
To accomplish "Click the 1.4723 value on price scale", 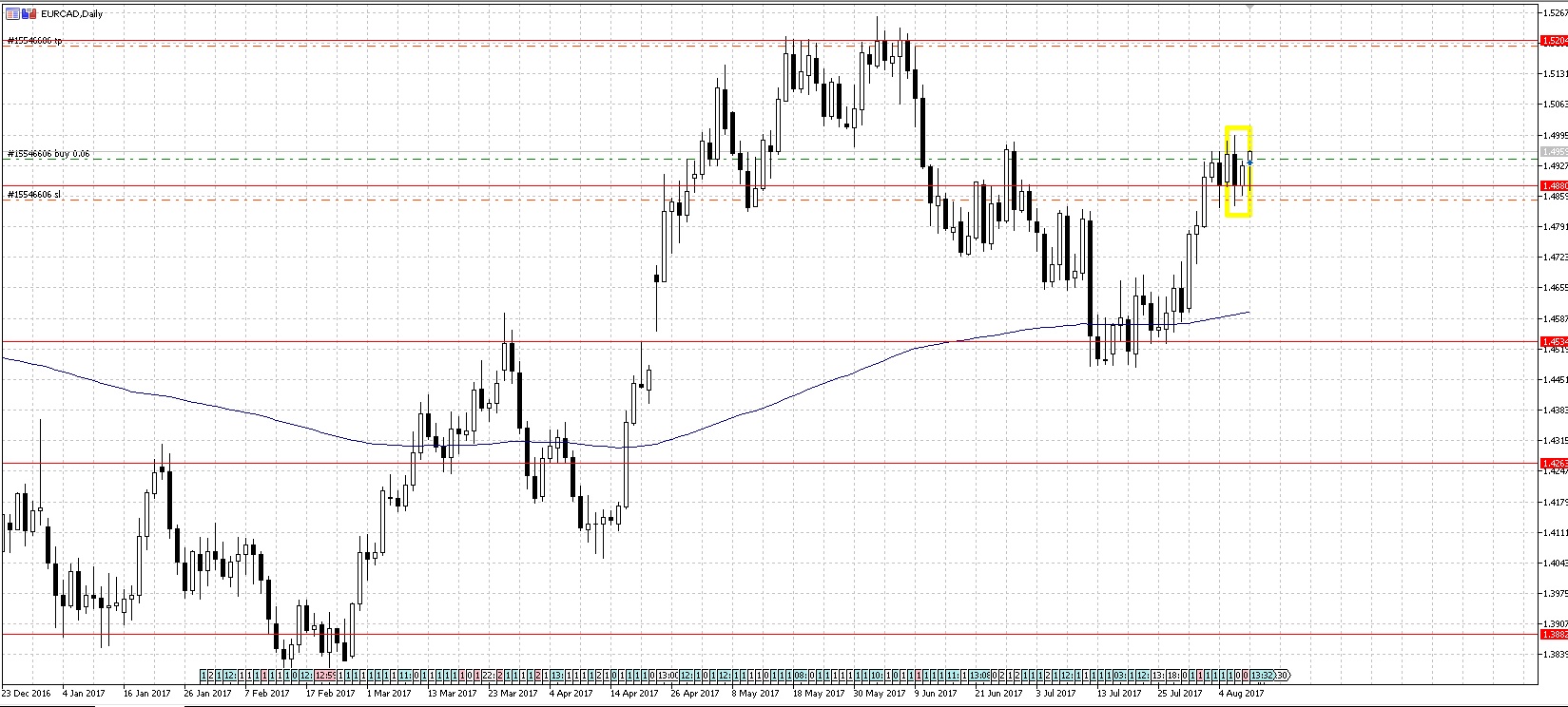I will (1556, 257).
